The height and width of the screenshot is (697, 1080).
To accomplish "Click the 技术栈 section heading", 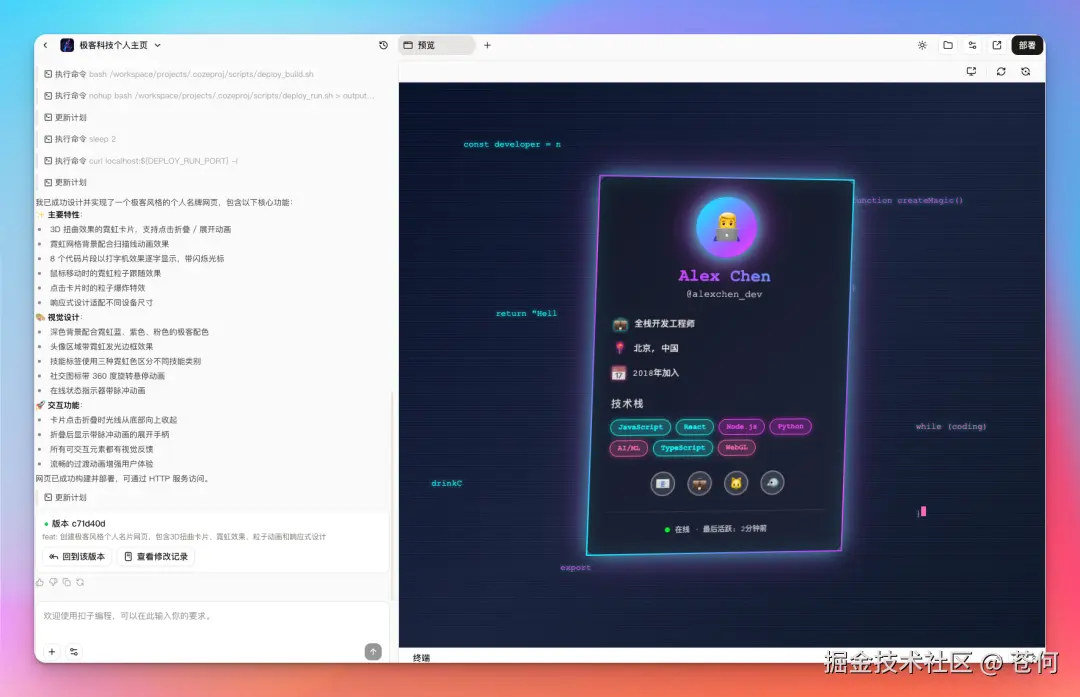I will coord(627,404).
